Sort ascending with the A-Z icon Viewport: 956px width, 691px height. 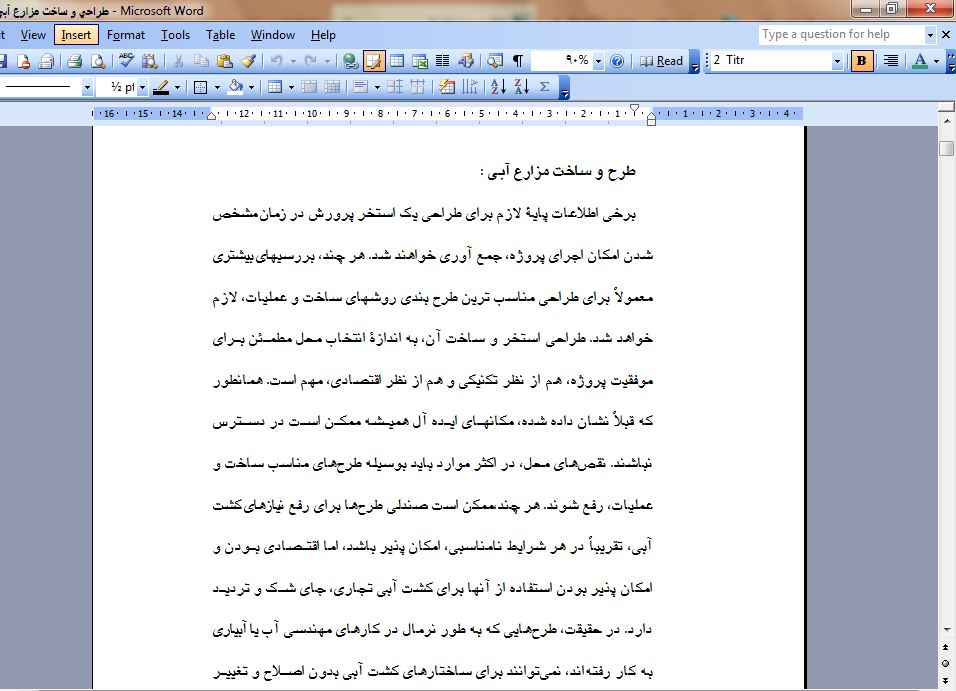(x=499, y=87)
